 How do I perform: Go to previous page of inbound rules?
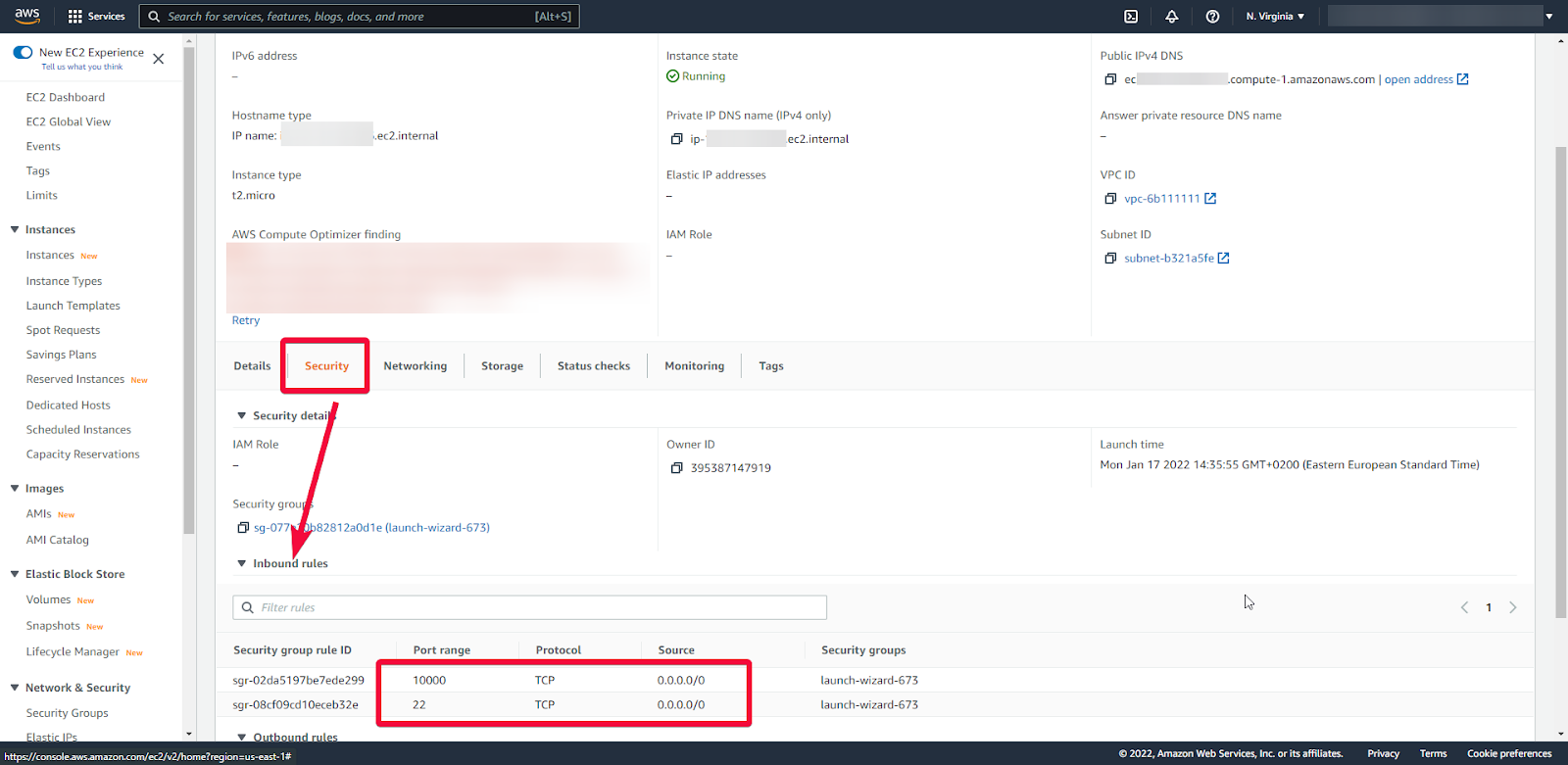point(1465,607)
